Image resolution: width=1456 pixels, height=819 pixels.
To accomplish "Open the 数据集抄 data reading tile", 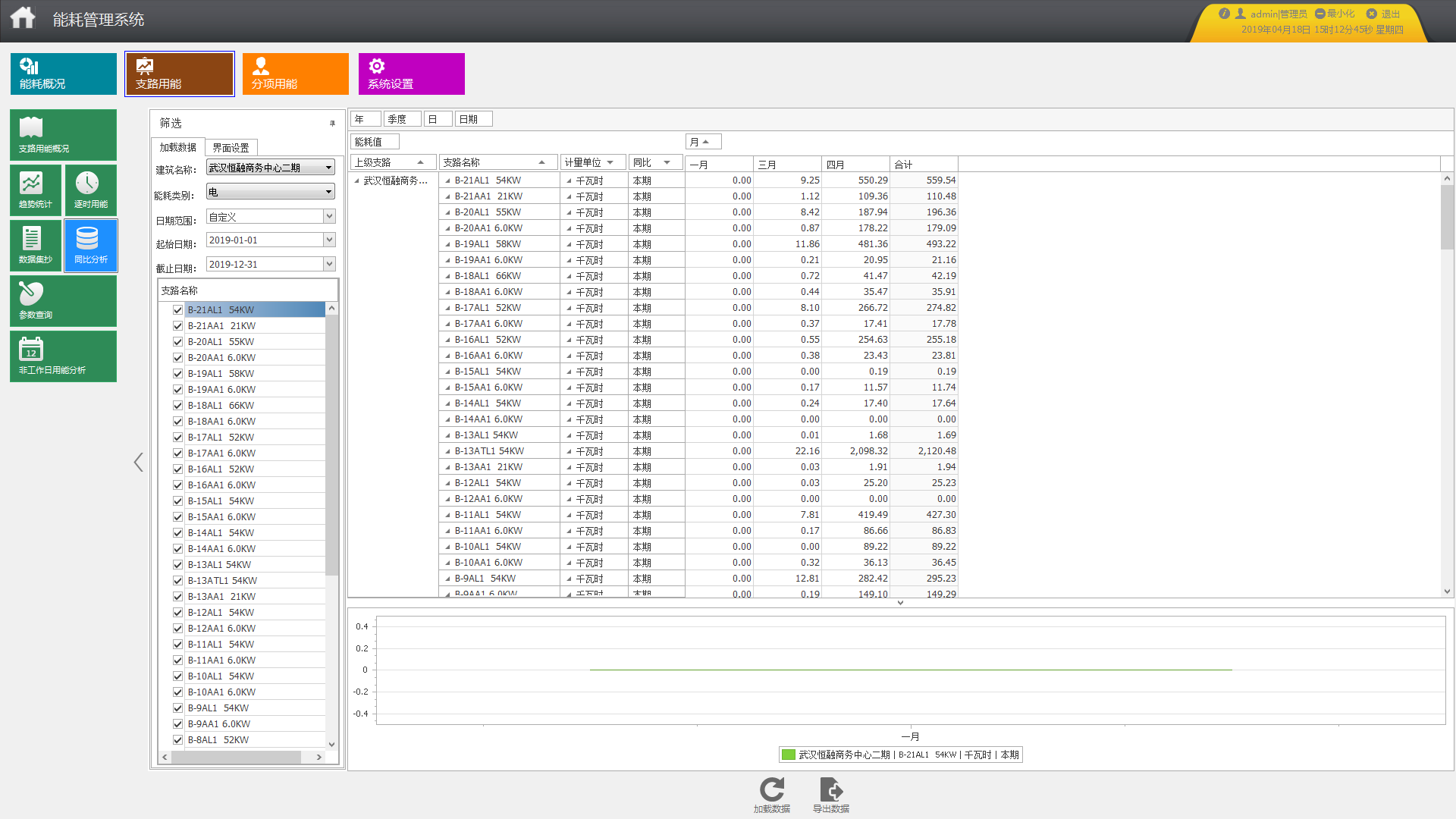I will point(35,245).
